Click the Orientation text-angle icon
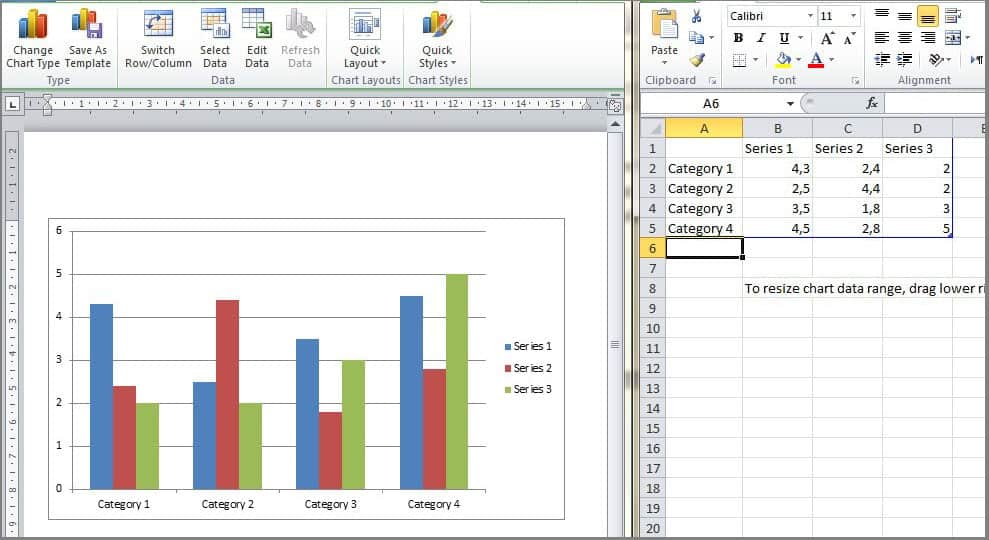Viewport: 989px width, 540px height. (936, 60)
